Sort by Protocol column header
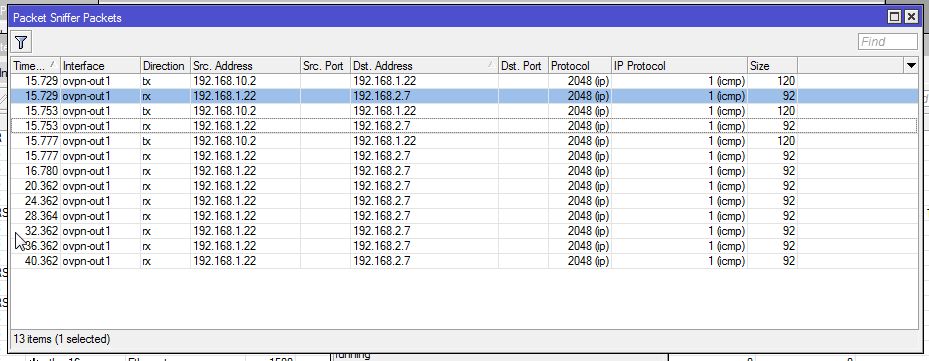 580,66
